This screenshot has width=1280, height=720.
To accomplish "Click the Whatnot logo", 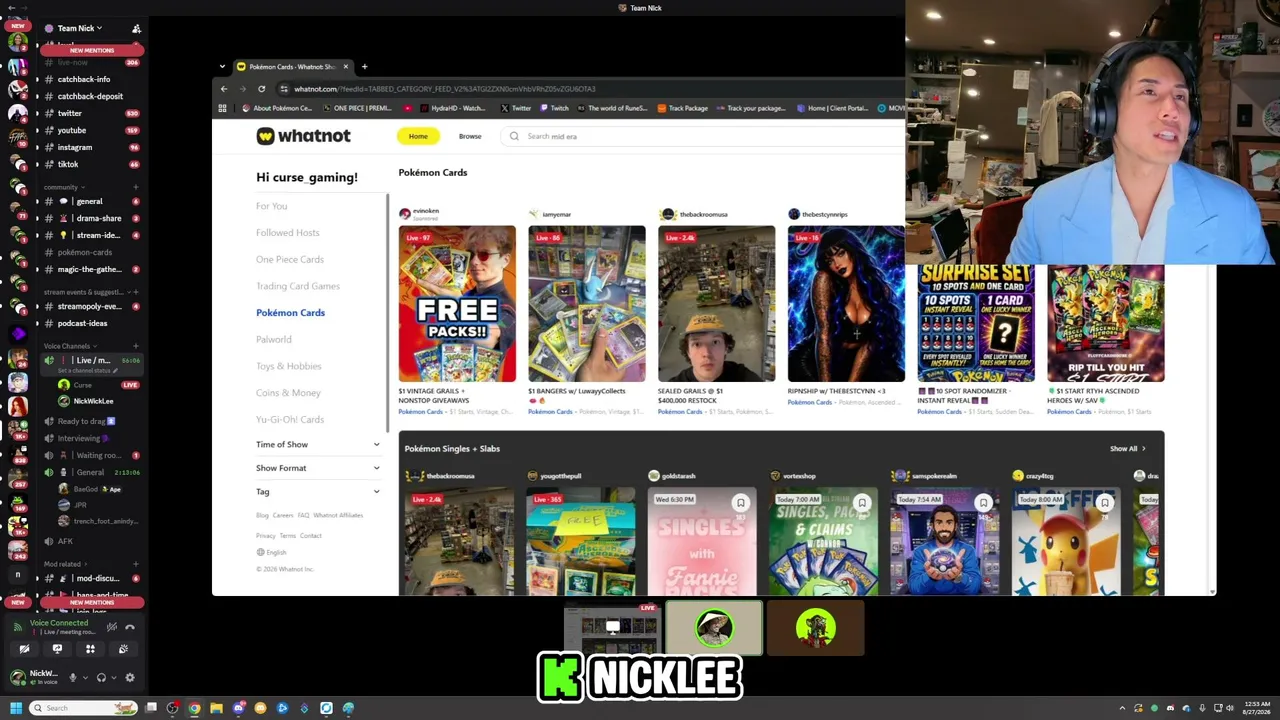I will click(x=304, y=136).
